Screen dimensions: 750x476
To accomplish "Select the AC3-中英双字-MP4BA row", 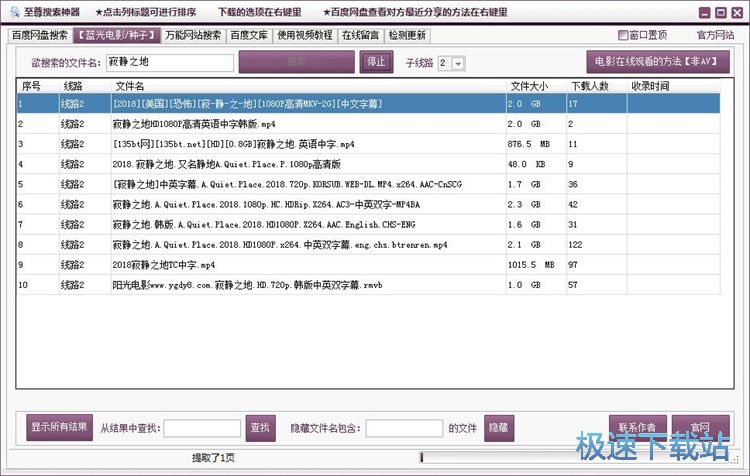I will (368, 204).
